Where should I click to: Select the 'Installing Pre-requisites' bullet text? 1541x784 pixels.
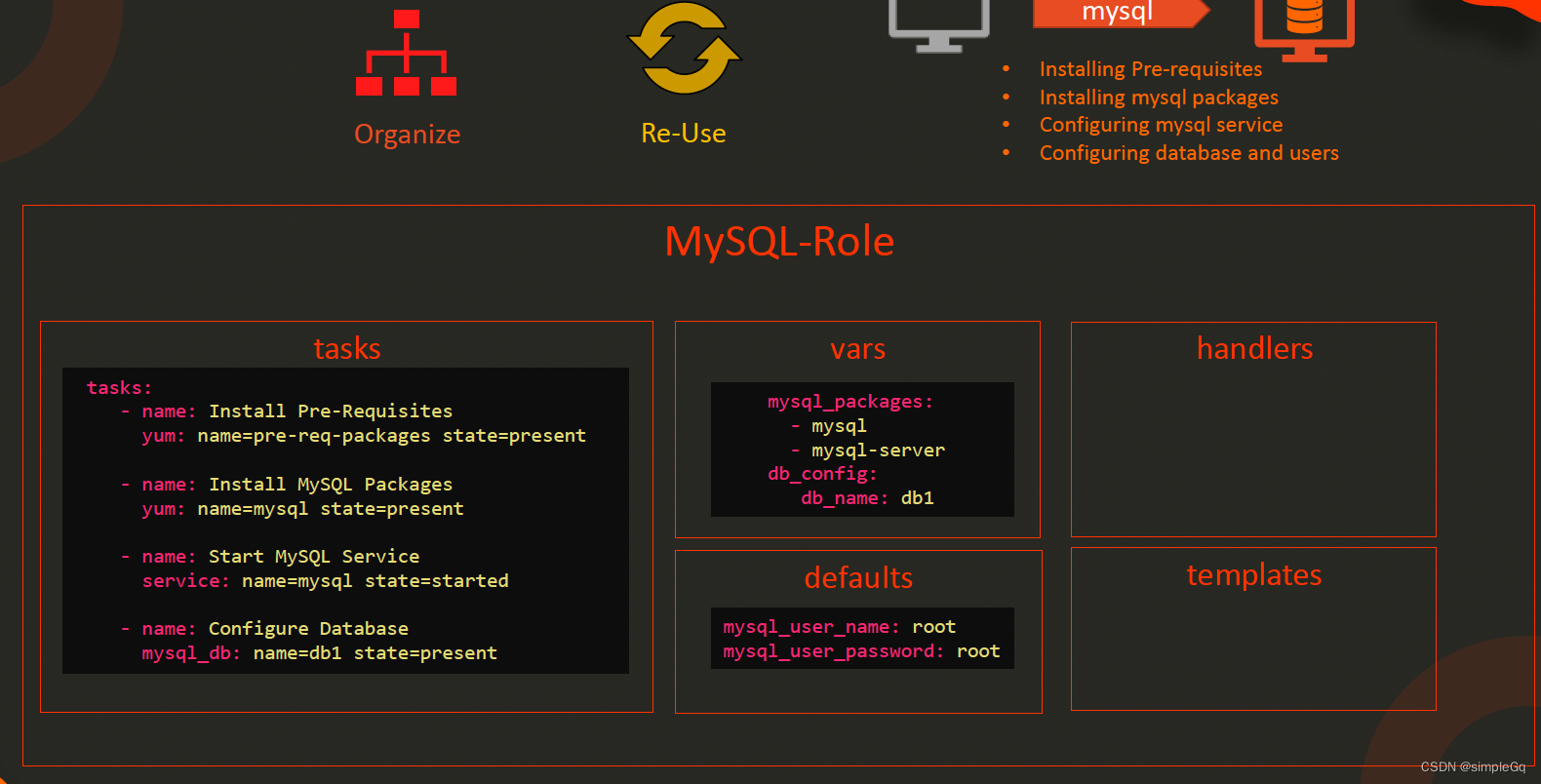coord(1151,69)
